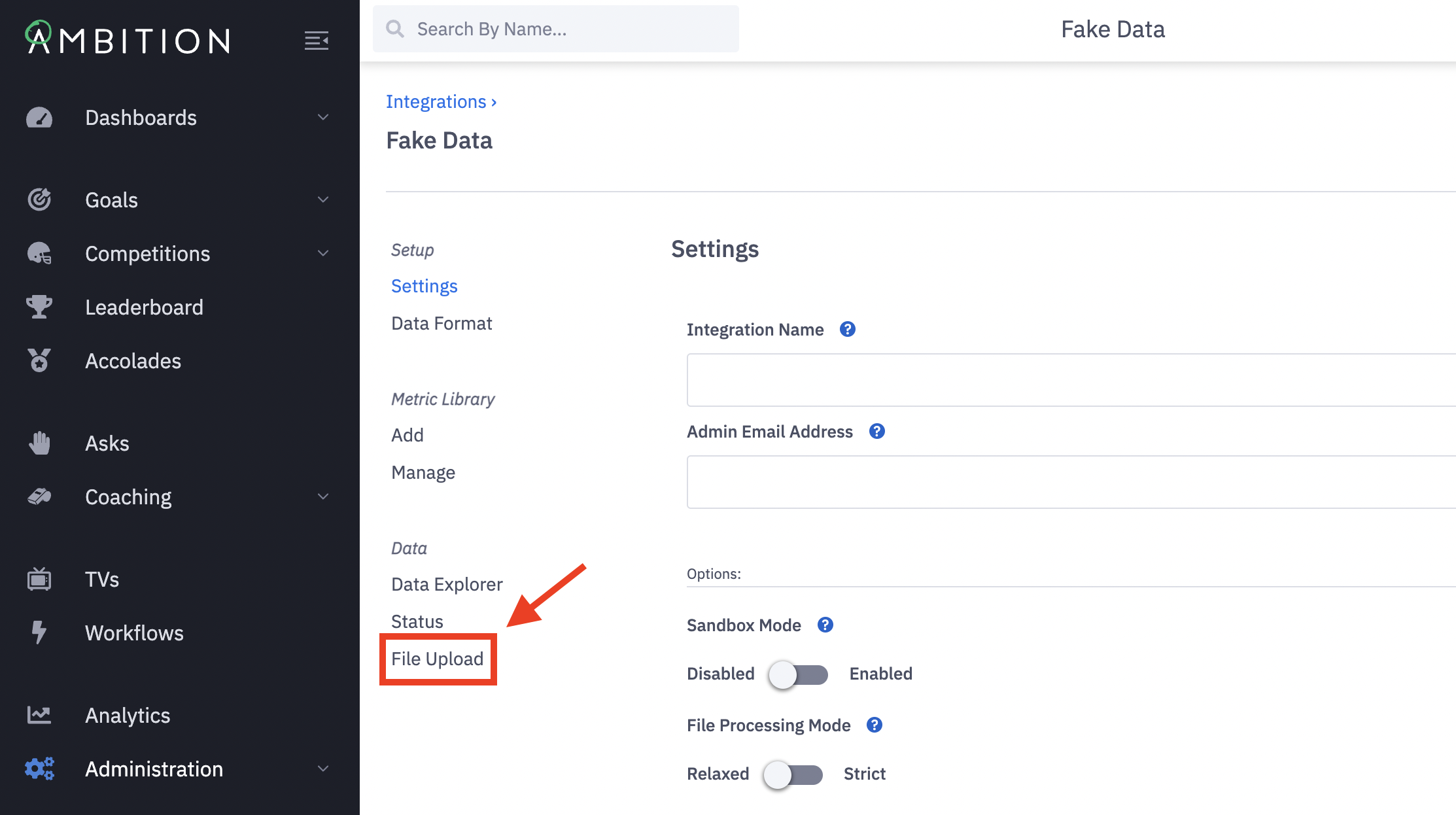Viewport: 1456px width, 815px height.
Task: Select Data Format under Setup
Action: coord(442,323)
